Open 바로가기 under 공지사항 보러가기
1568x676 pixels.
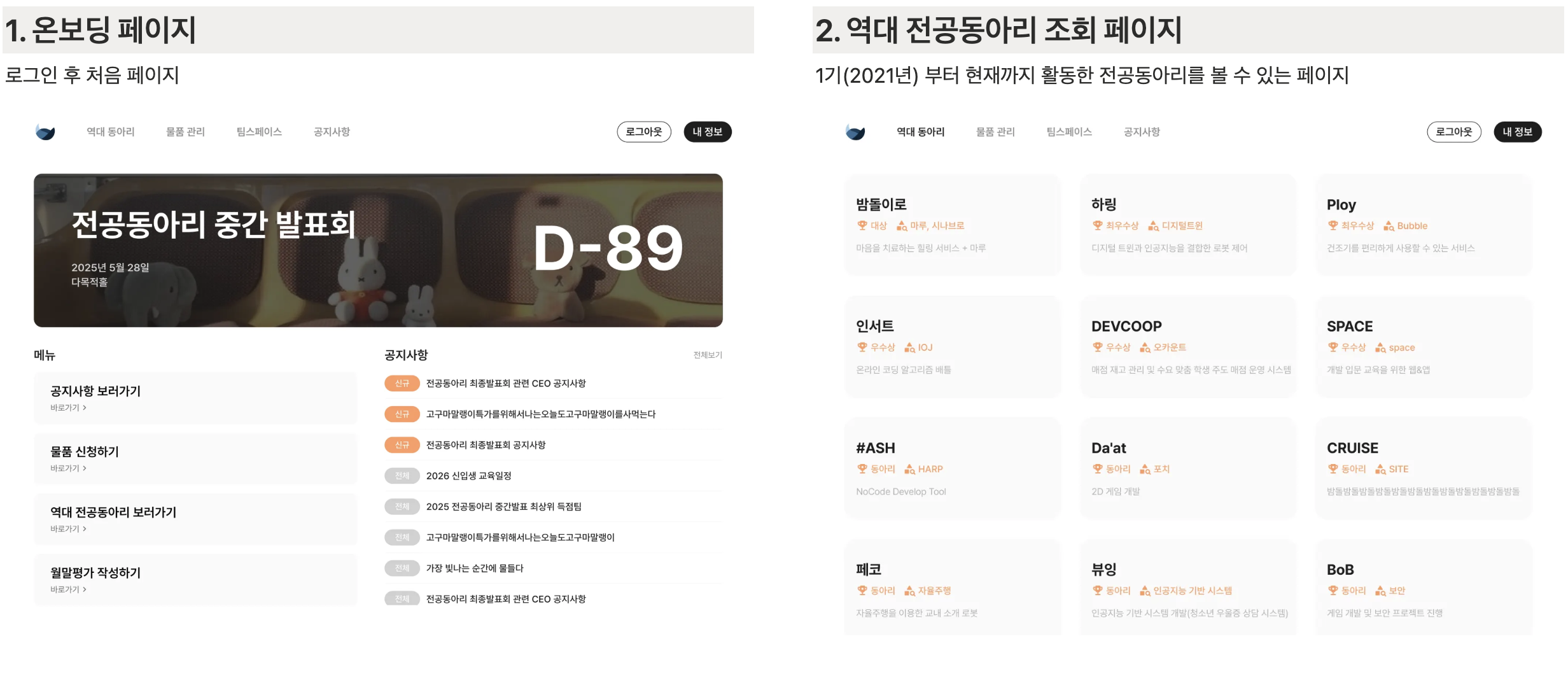click(68, 407)
